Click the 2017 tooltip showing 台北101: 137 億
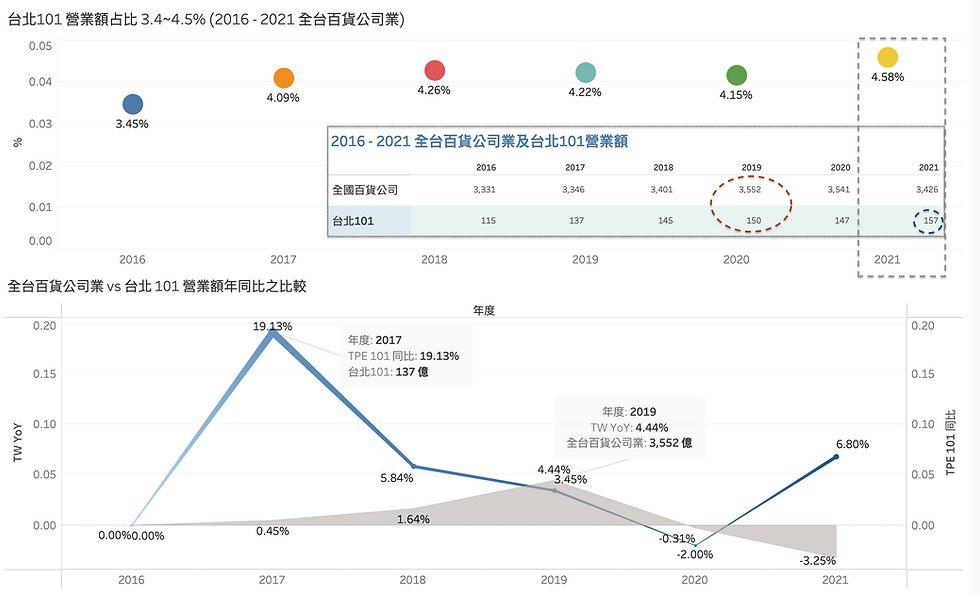This screenshot has width=980, height=595. point(406,356)
